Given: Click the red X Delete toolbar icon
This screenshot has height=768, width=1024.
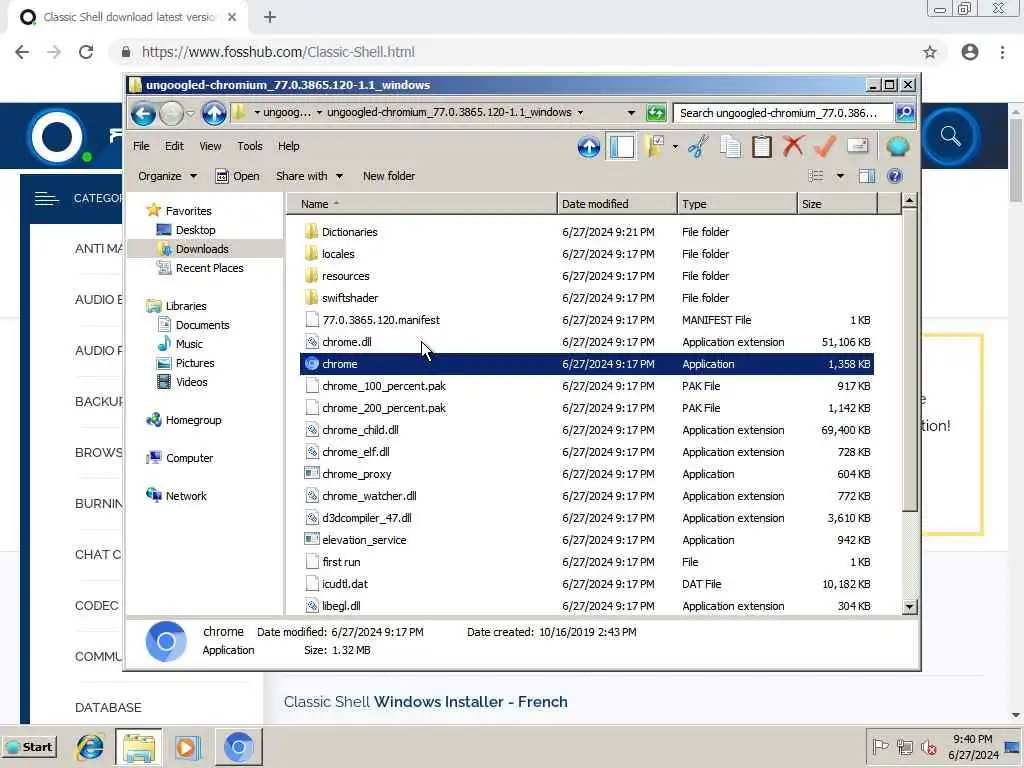Looking at the screenshot, I should pyautogui.click(x=793, y=146).
